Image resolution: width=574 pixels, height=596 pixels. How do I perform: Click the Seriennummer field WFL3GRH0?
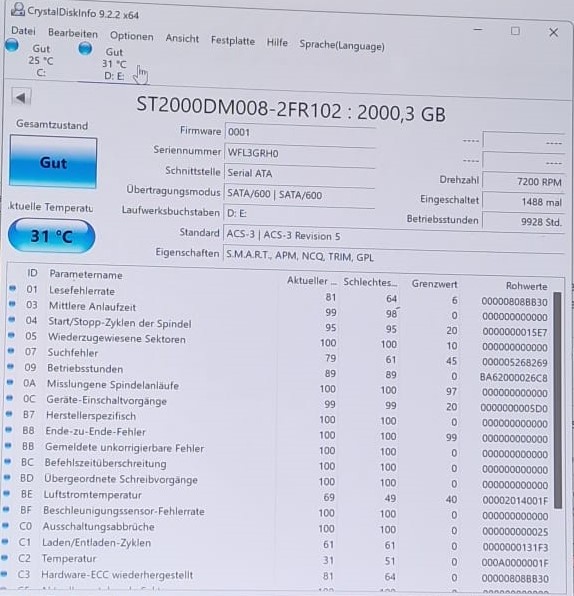click(x=300, y=154)
